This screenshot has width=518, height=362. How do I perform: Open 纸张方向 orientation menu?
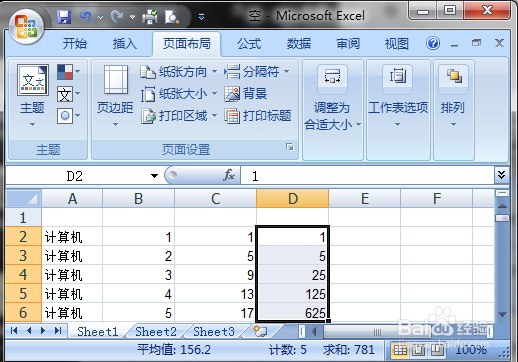[179, 72]
